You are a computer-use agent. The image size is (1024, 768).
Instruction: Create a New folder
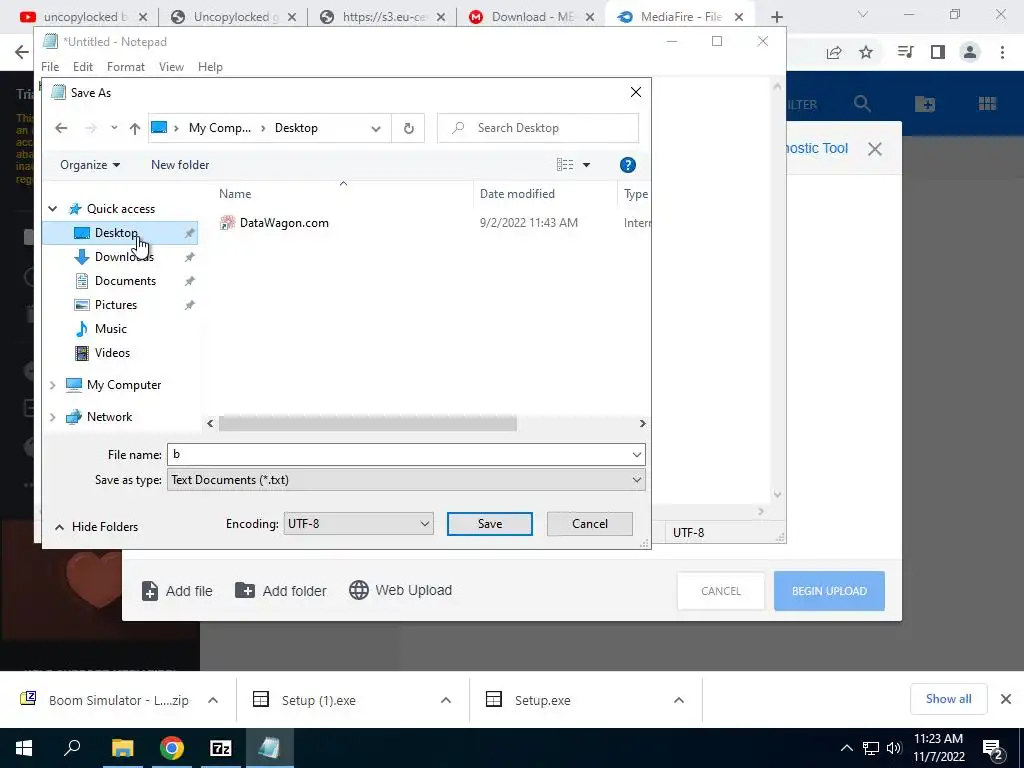pyautogui.click(x=180, y=165)
